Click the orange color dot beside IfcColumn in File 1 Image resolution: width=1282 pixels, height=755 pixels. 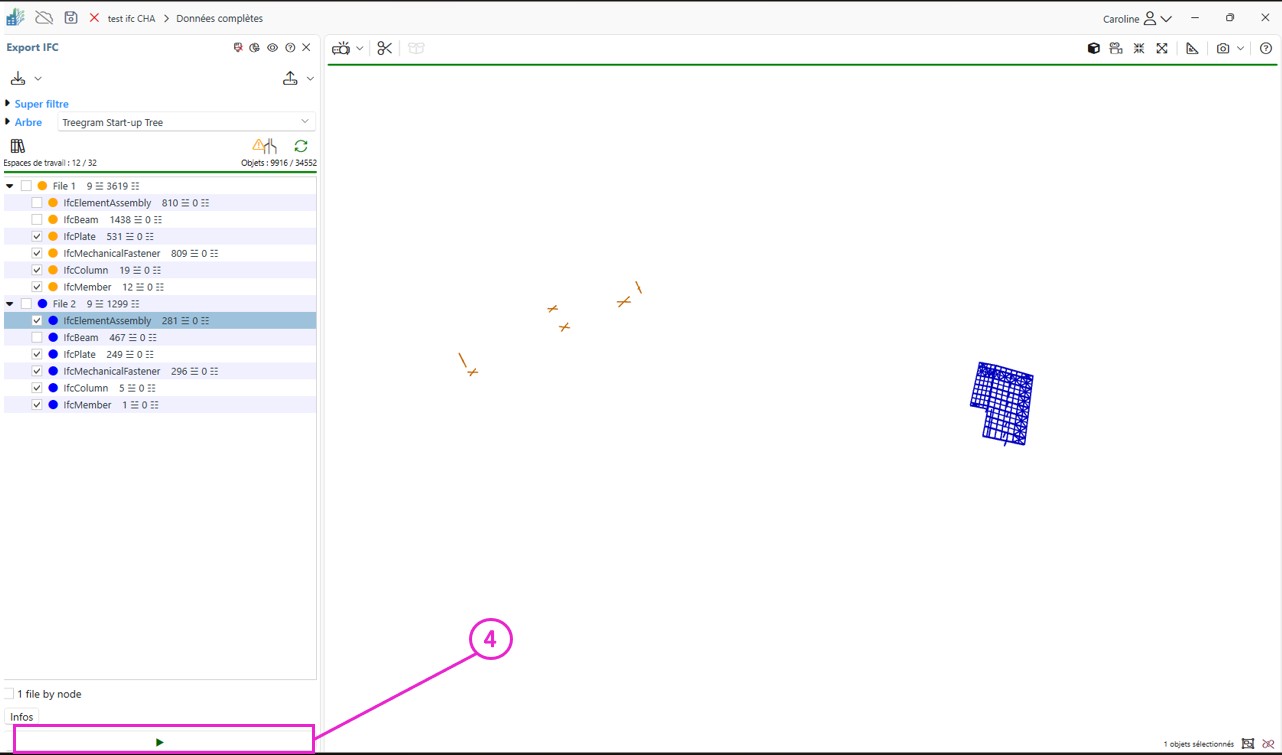click(x=53, y=271)
